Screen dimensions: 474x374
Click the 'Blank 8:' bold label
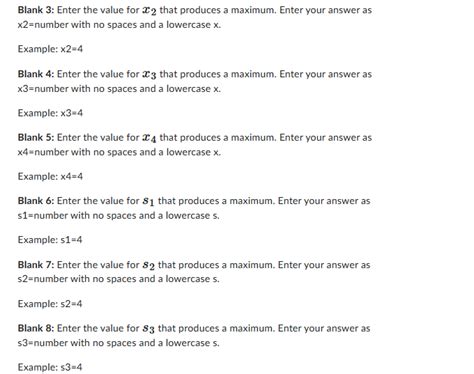(x=36, y=328)
